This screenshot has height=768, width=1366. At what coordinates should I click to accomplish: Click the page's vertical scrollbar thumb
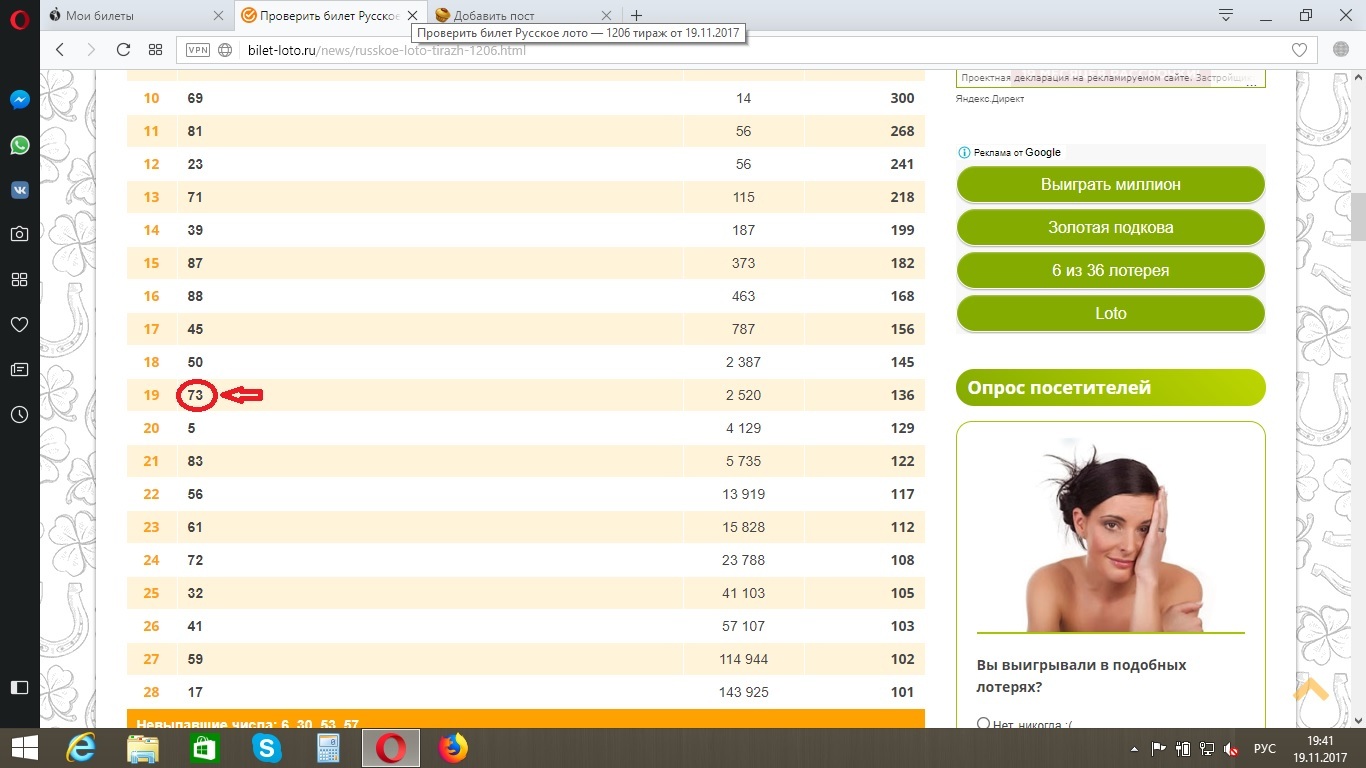point(1357,215)
